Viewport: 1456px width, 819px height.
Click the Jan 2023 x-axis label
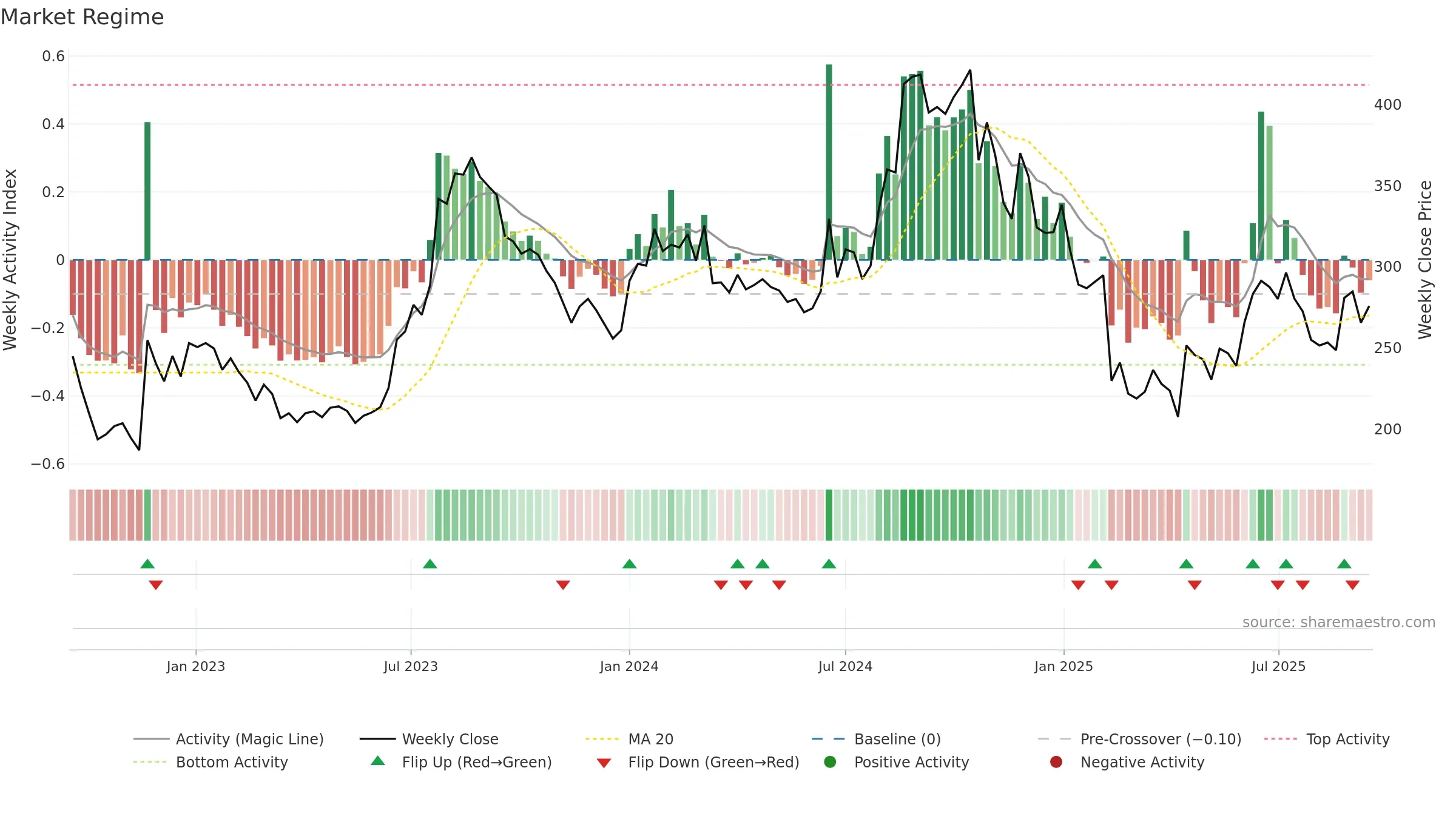click(x=196, y=666)
